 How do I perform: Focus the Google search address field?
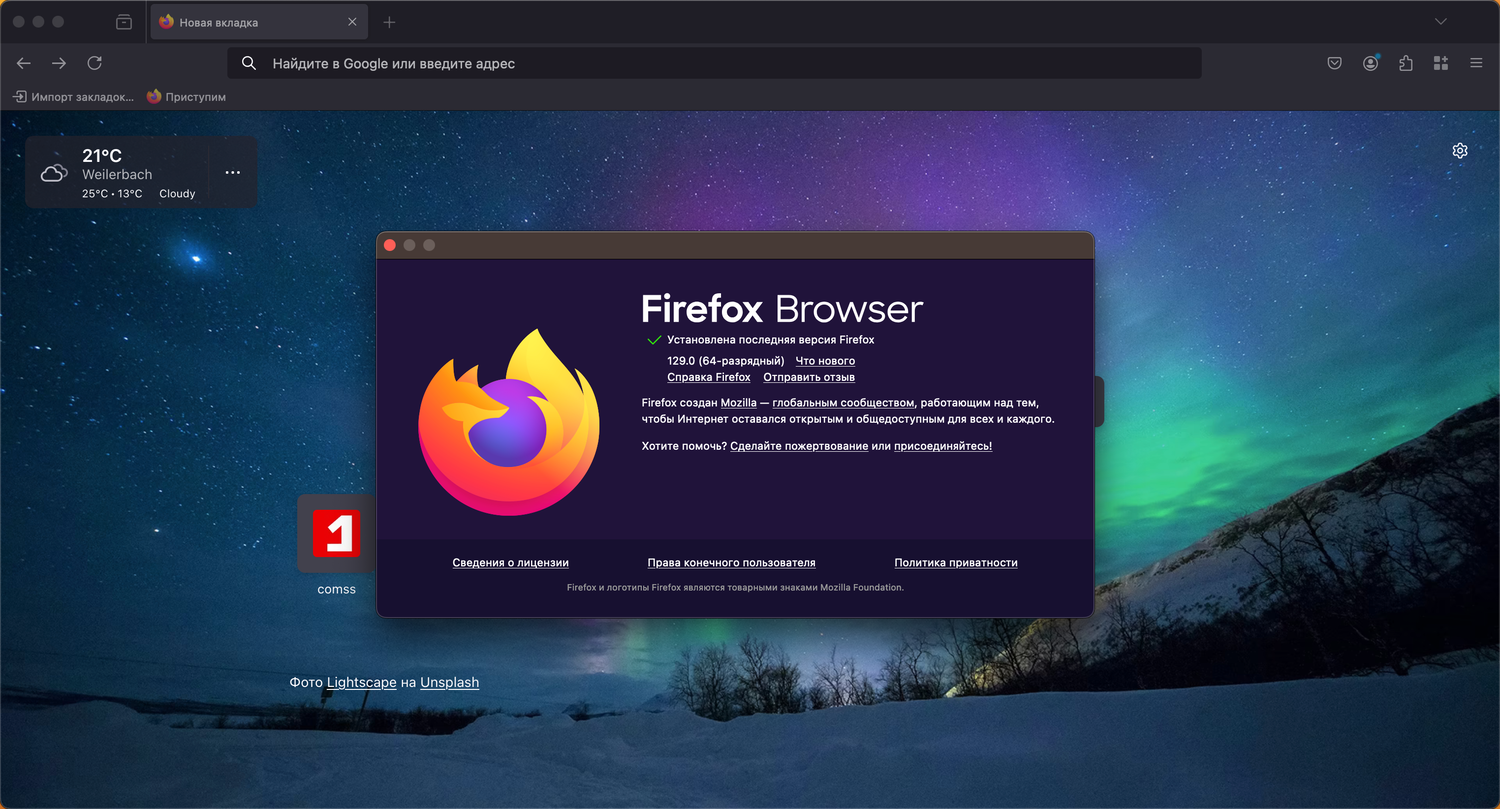[714, 63]
